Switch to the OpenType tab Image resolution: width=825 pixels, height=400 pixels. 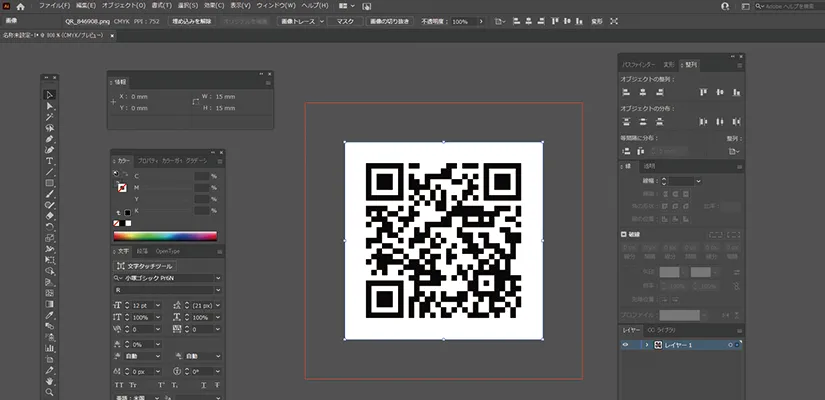pos(167,251)
